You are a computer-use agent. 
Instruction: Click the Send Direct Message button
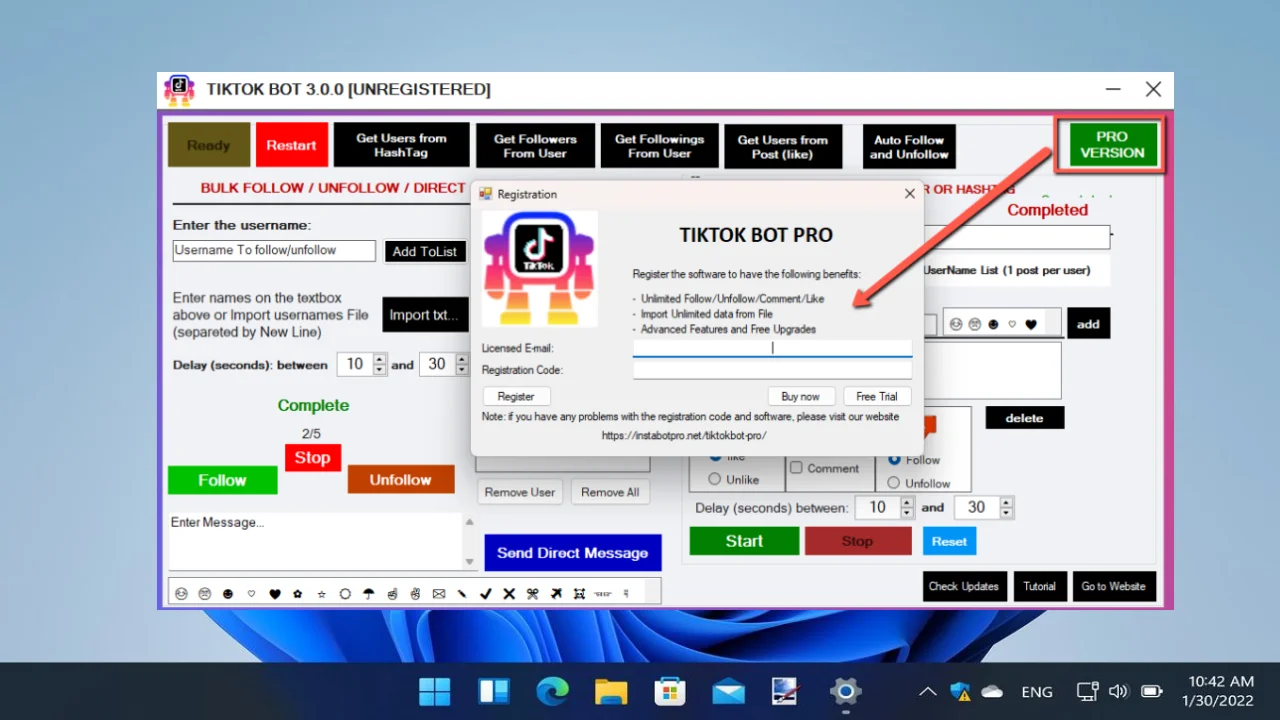(573, 553)
